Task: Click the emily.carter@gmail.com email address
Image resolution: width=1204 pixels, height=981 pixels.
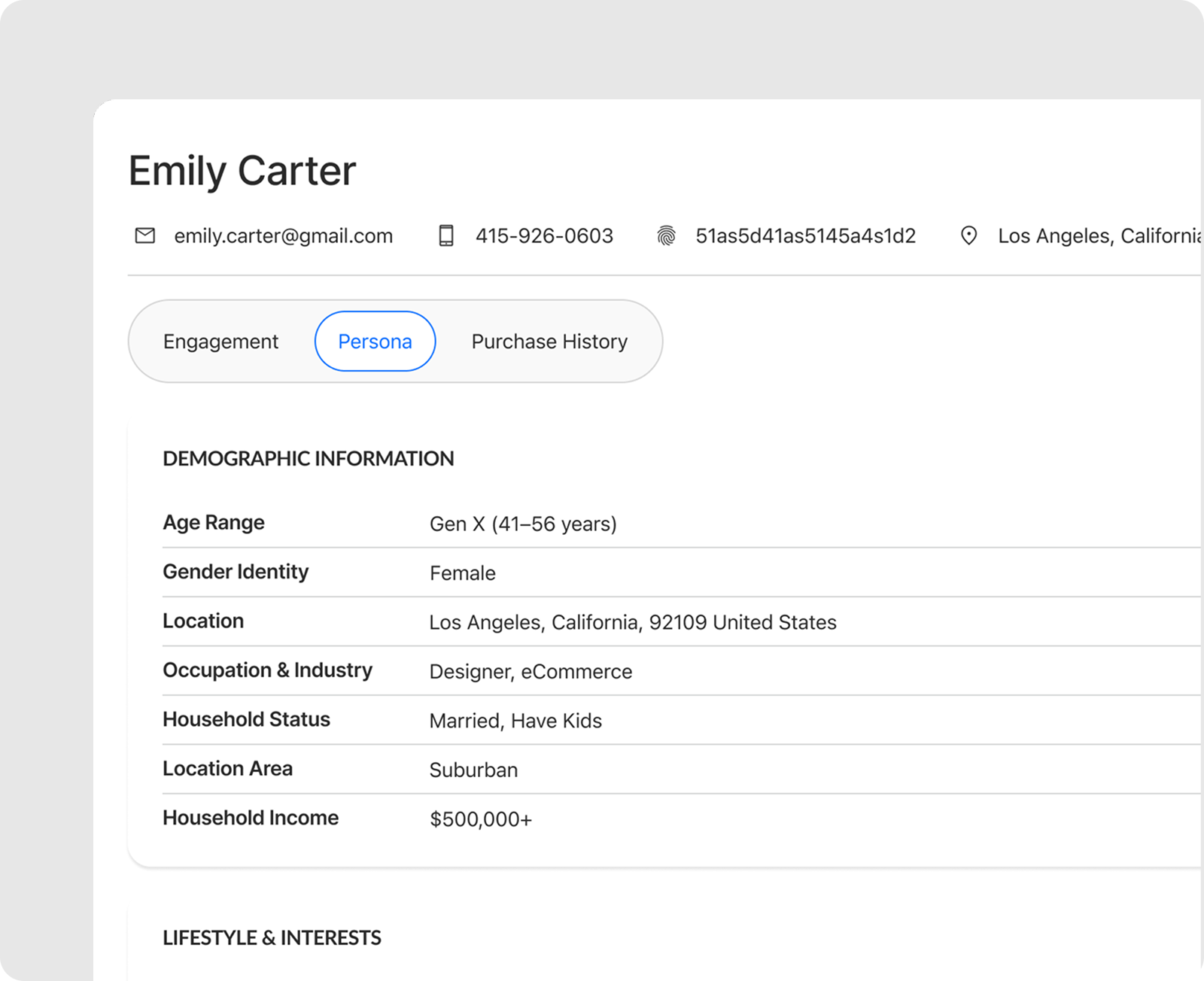Action: click(x=283, y=236)
